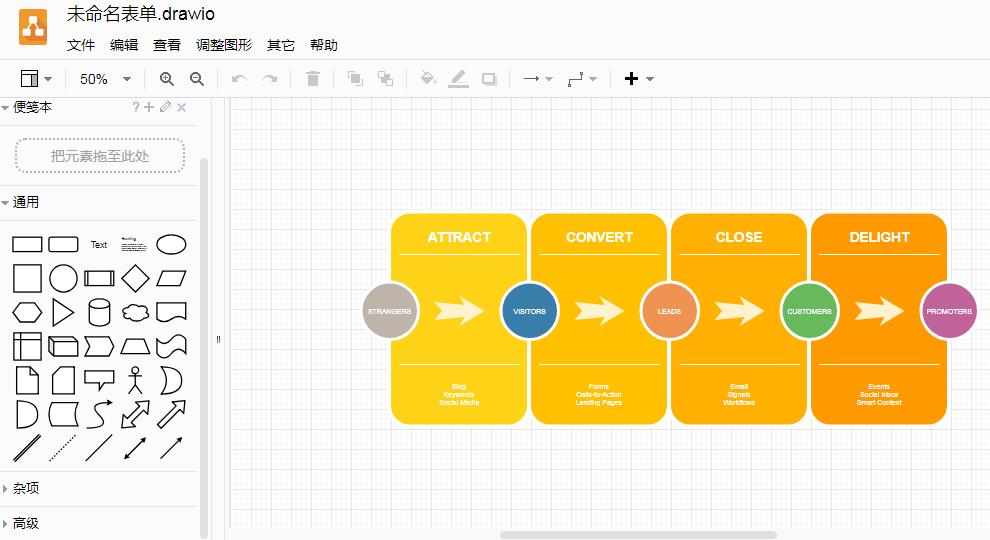Select the diamond shape in palette
The height and width of the screenshot is (540, 990).
pos(135,279)
